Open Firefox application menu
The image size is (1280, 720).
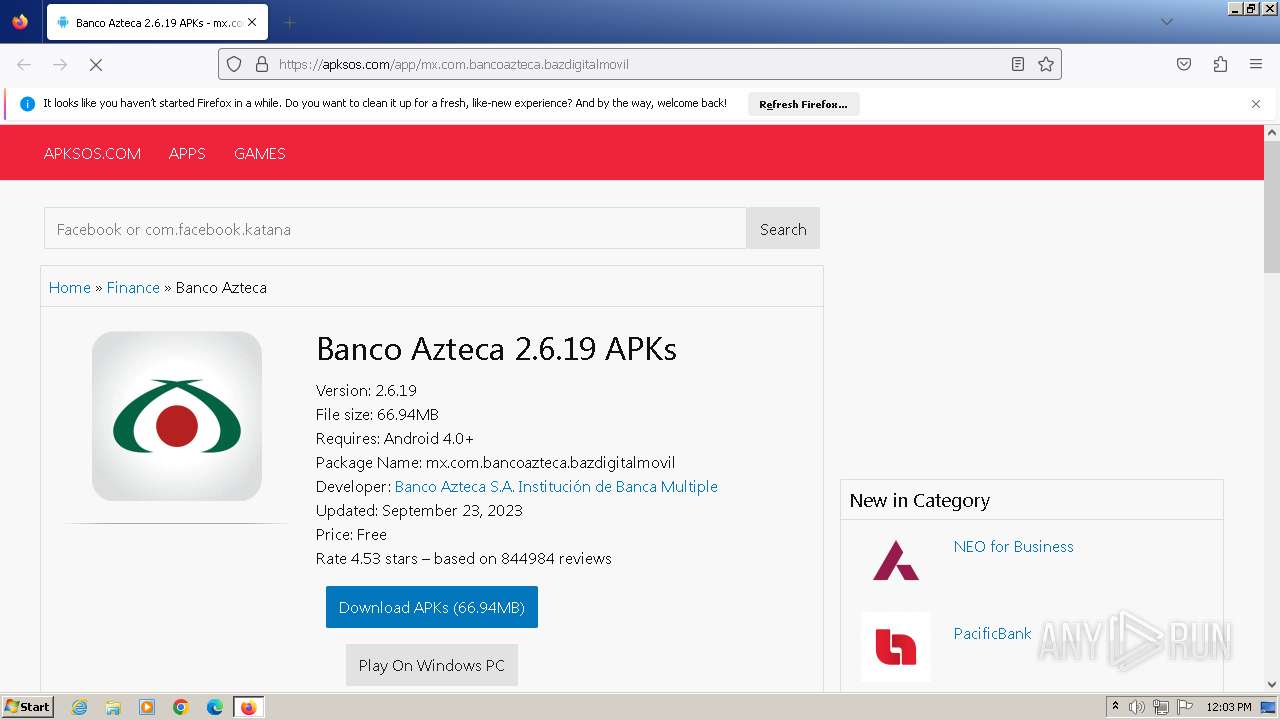click(x=1256, y=64)
